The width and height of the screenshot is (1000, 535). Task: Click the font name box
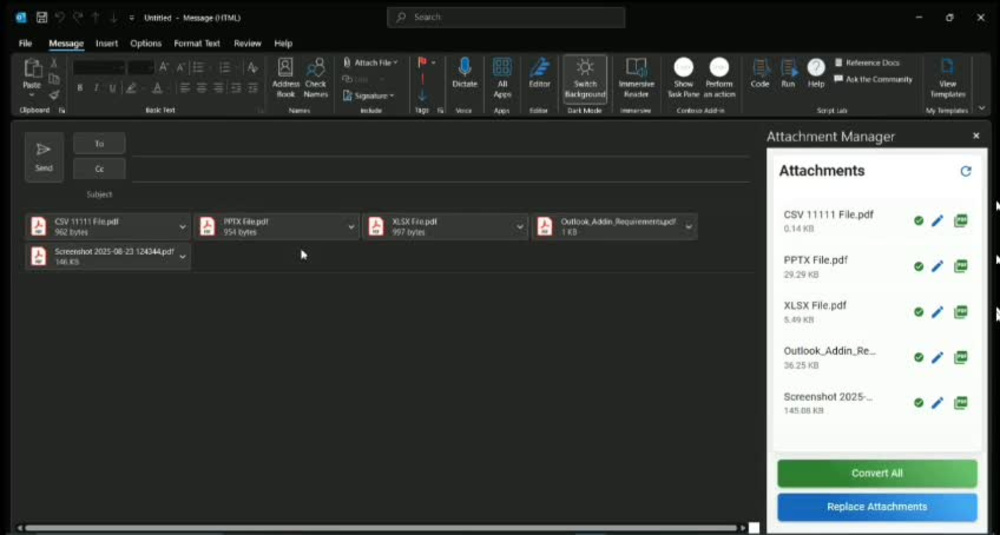point(99,67)
